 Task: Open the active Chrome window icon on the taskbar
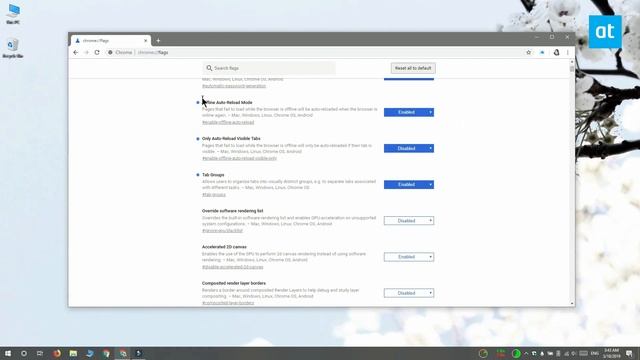pos(123,353)
